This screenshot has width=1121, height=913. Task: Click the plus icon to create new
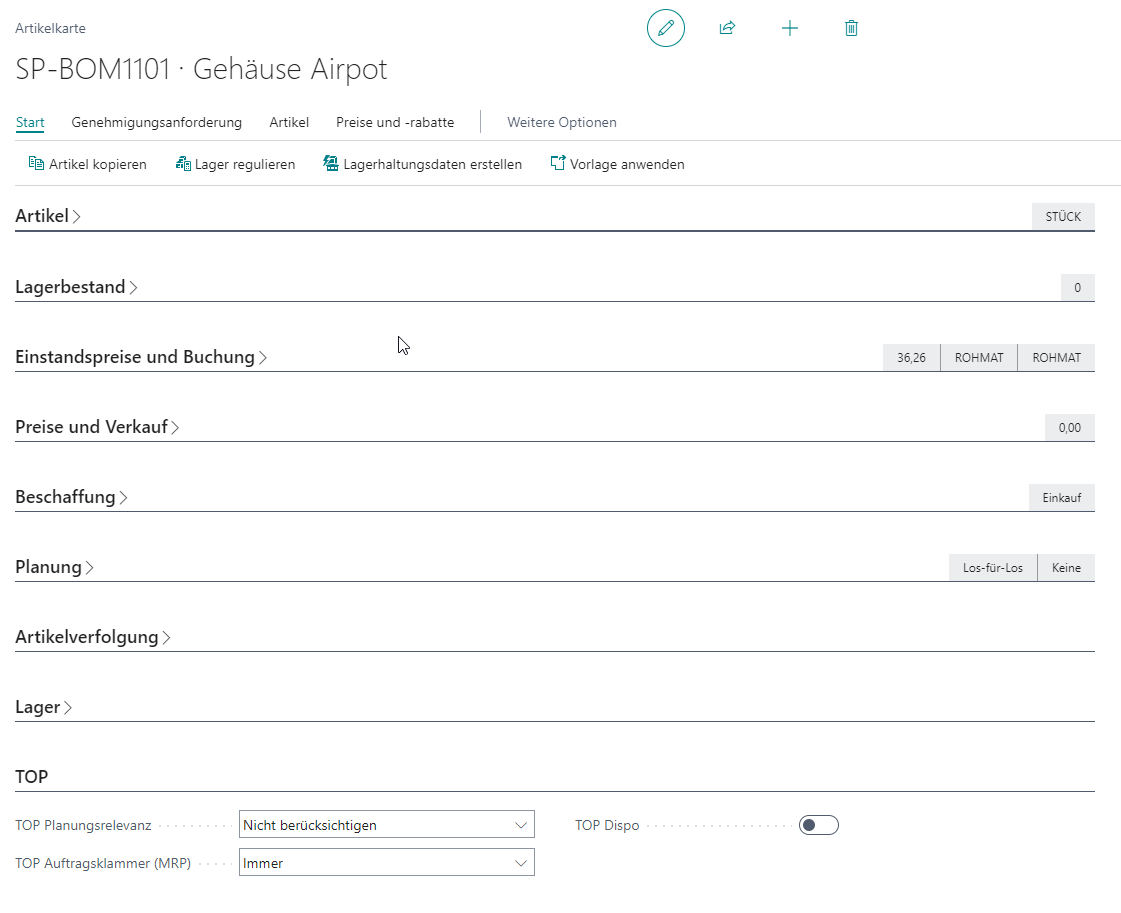point(790,28)
